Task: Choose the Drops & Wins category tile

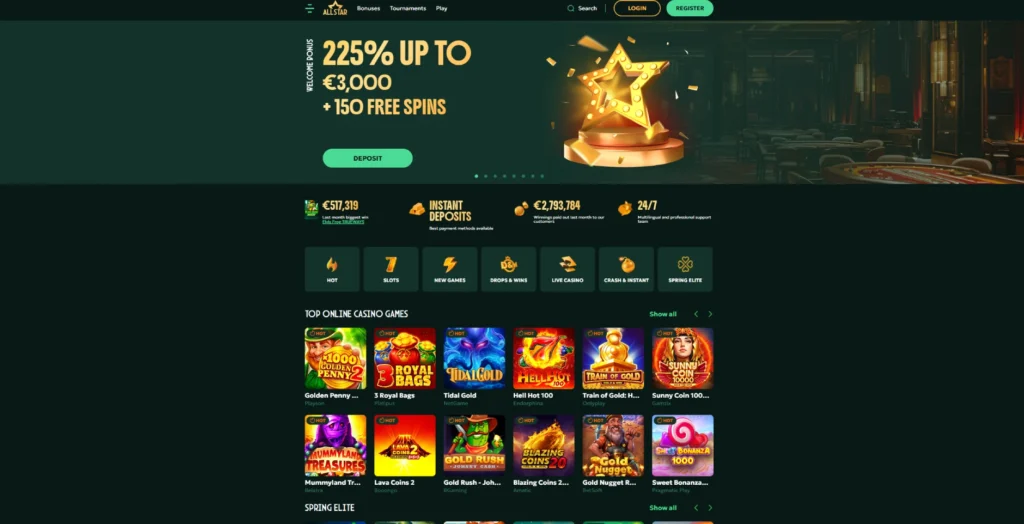Action: coord(509,269)
